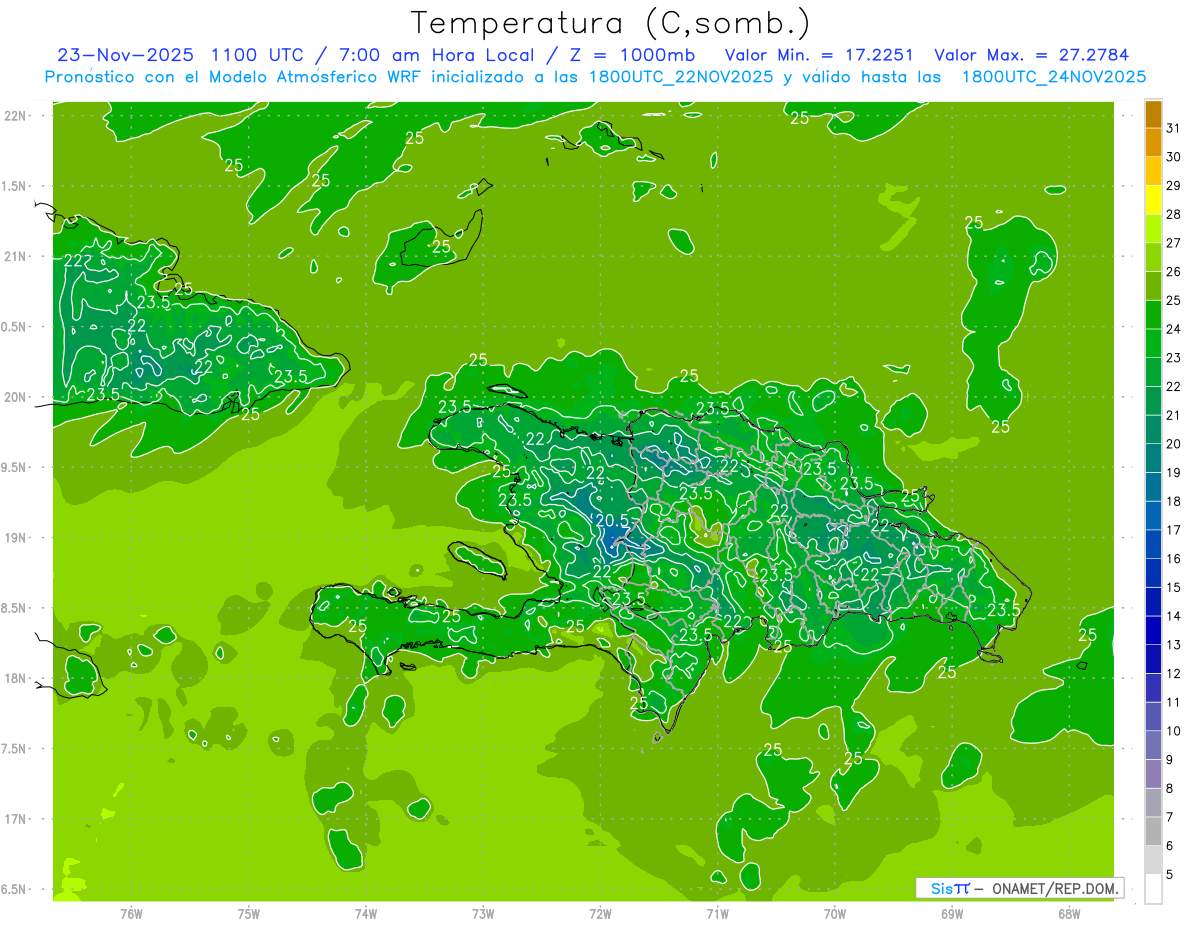The image size is (1200, 927).
Task: Click the brown swatch above label 31
Action: pyautogui.click(x=1153, y=114)
